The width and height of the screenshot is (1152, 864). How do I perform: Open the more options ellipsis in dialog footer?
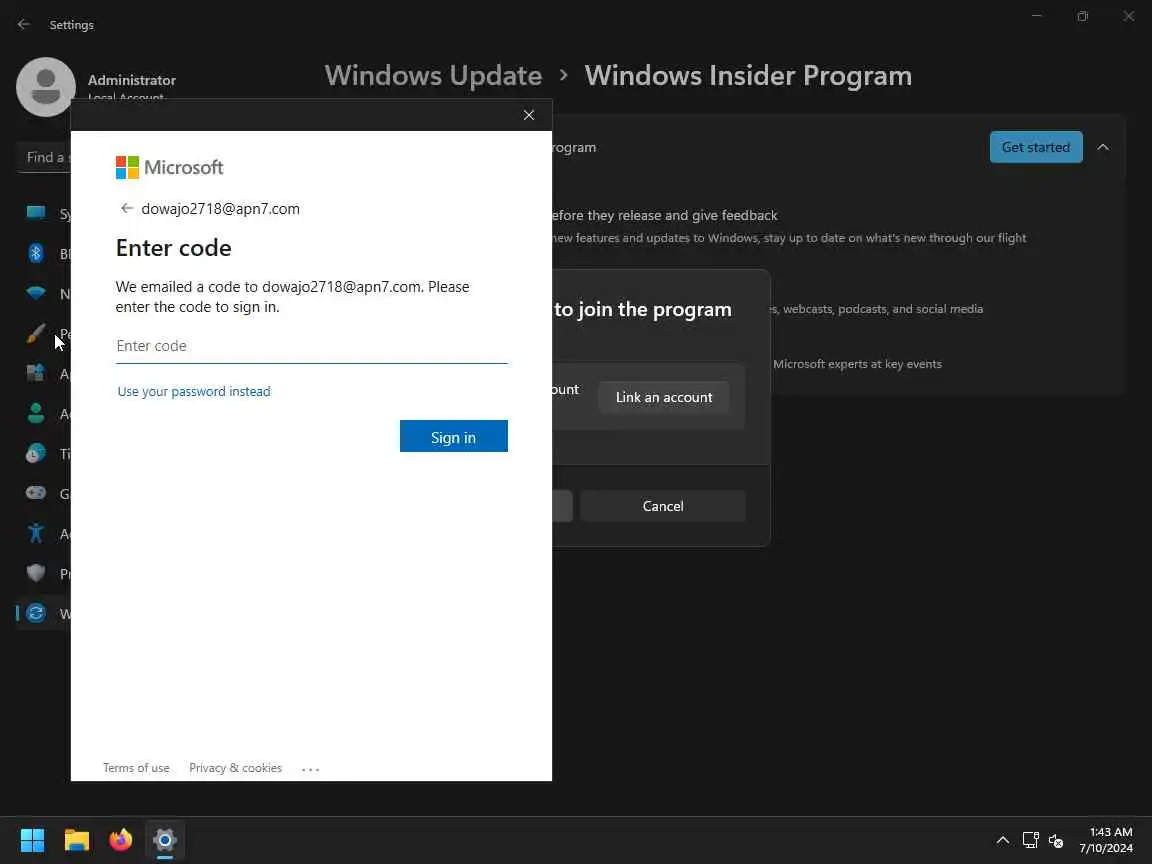pos(311,769)
